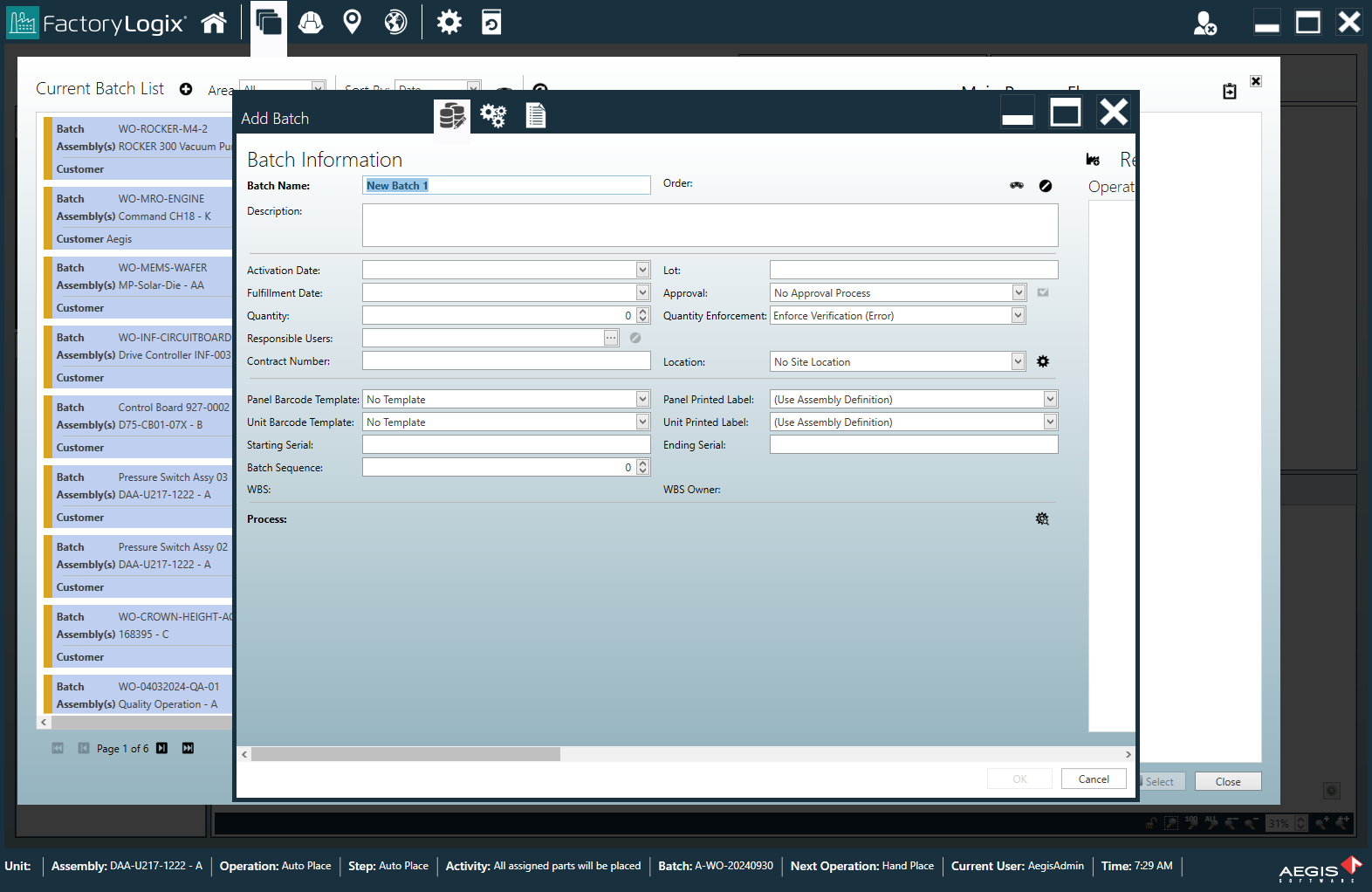Open the location pin icon in top bar
The image size is (1372, 892).
coord(352,23)
